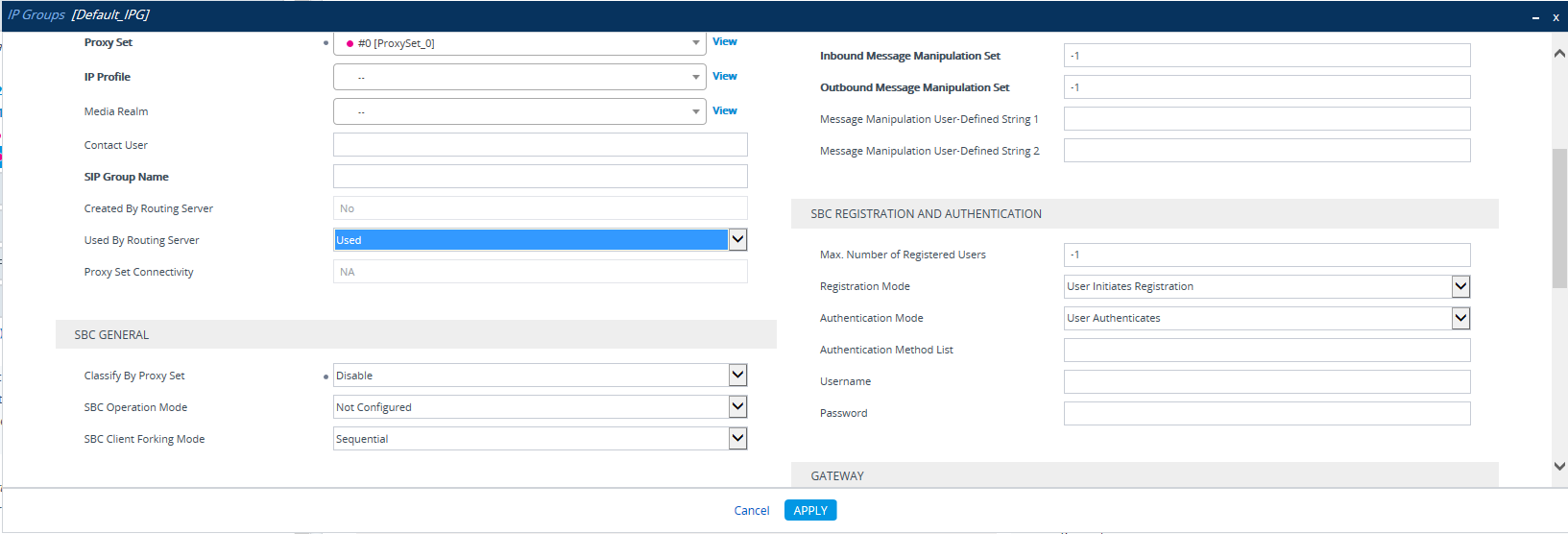Viewport: 1568px width, 534px height.
Task: Click the View link beside IP Profile
Action: point(724,76)
